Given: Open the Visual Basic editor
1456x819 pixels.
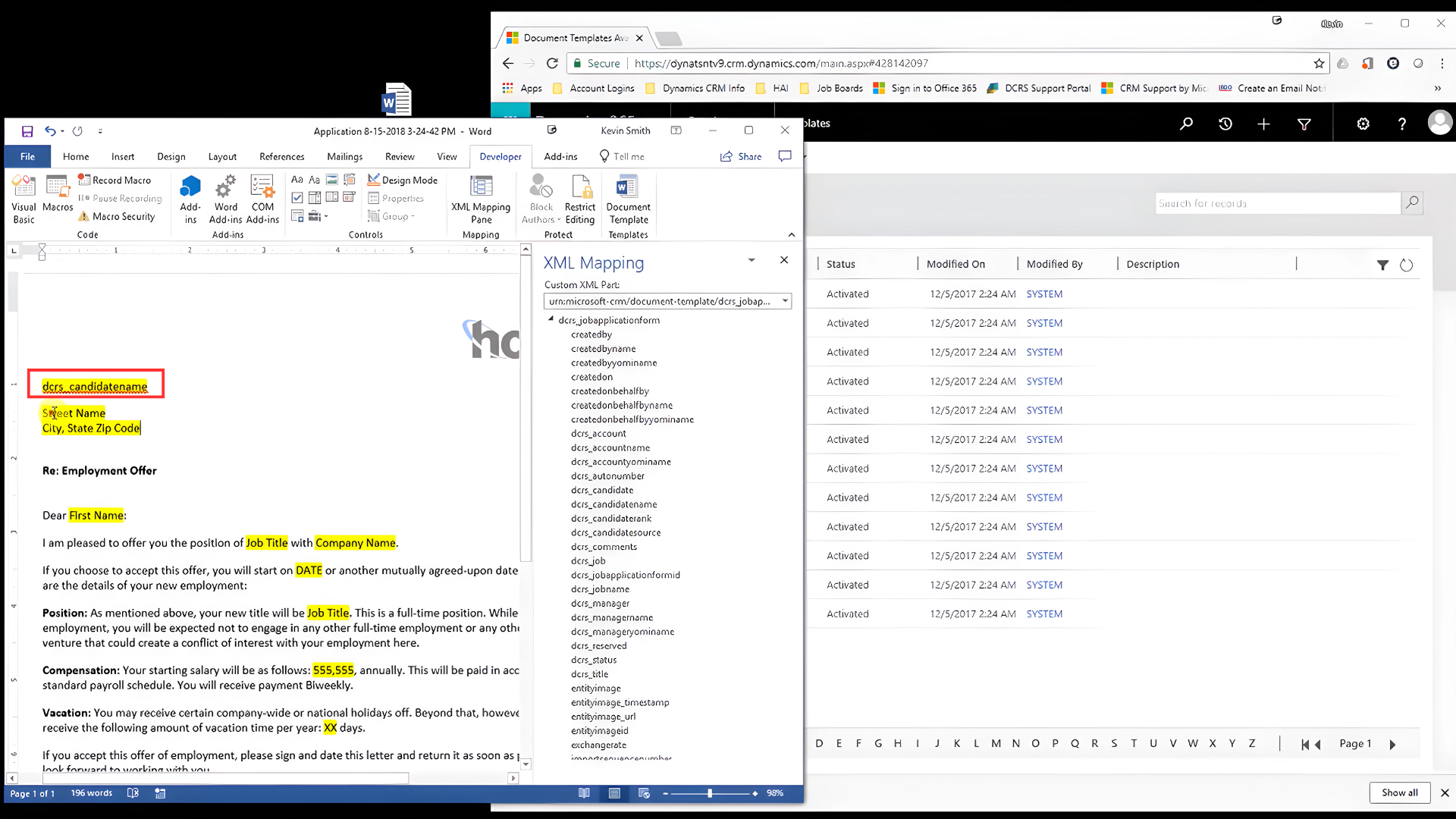Looking at the screenshot, I should coord(24,199).
